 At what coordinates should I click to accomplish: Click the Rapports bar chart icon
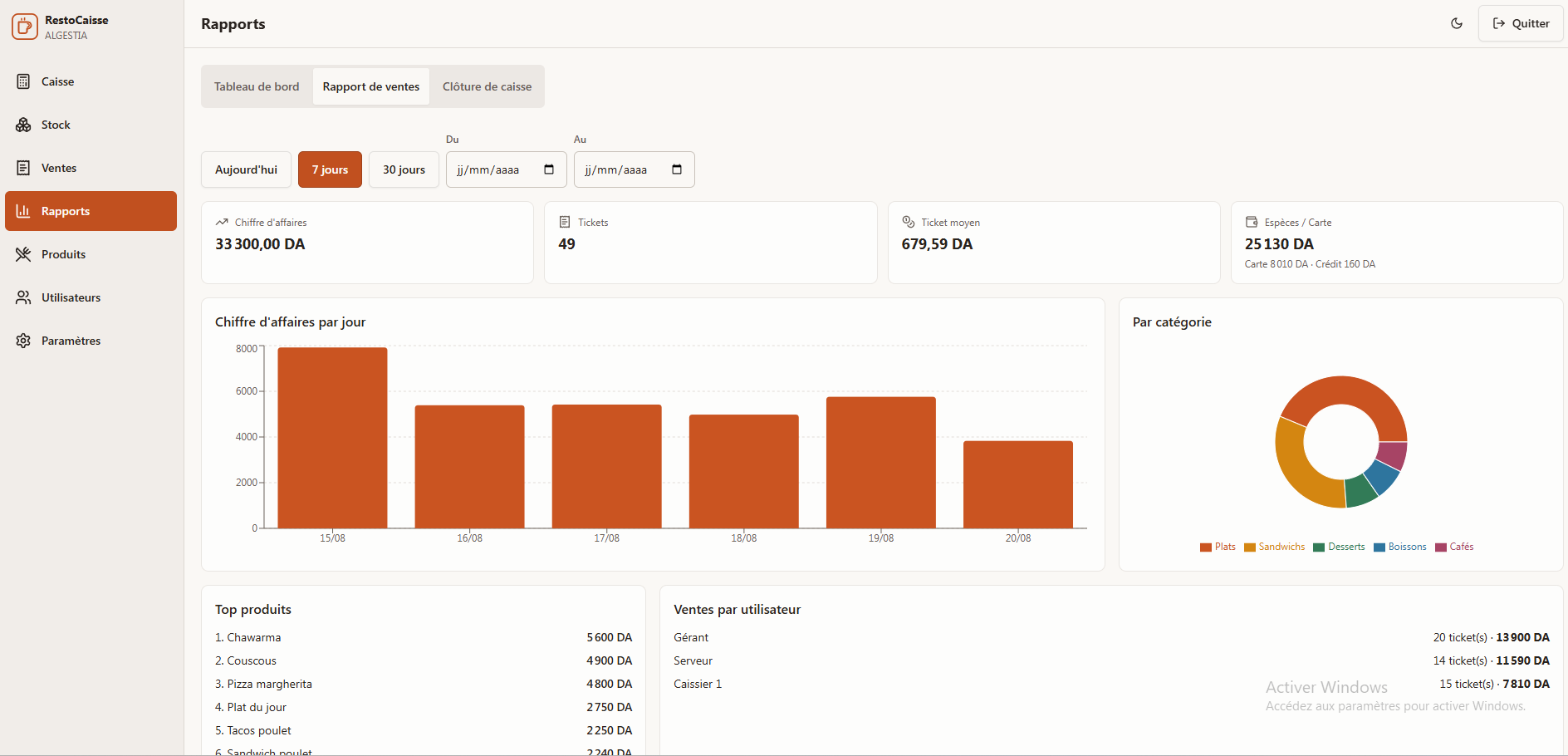pyautogui.click(x=23, y=211)
